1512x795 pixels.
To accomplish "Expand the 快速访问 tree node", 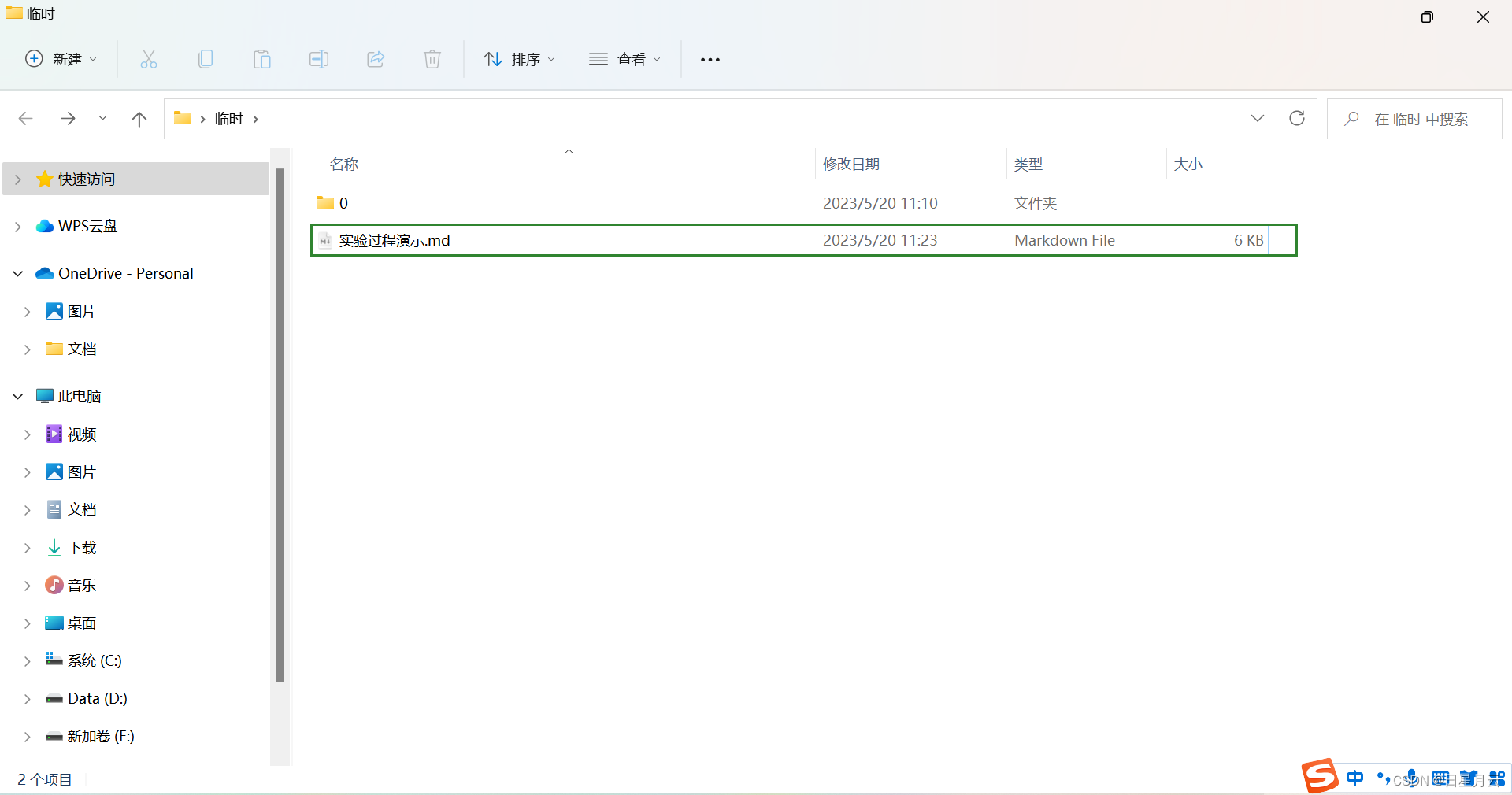I will click(18, 179).
